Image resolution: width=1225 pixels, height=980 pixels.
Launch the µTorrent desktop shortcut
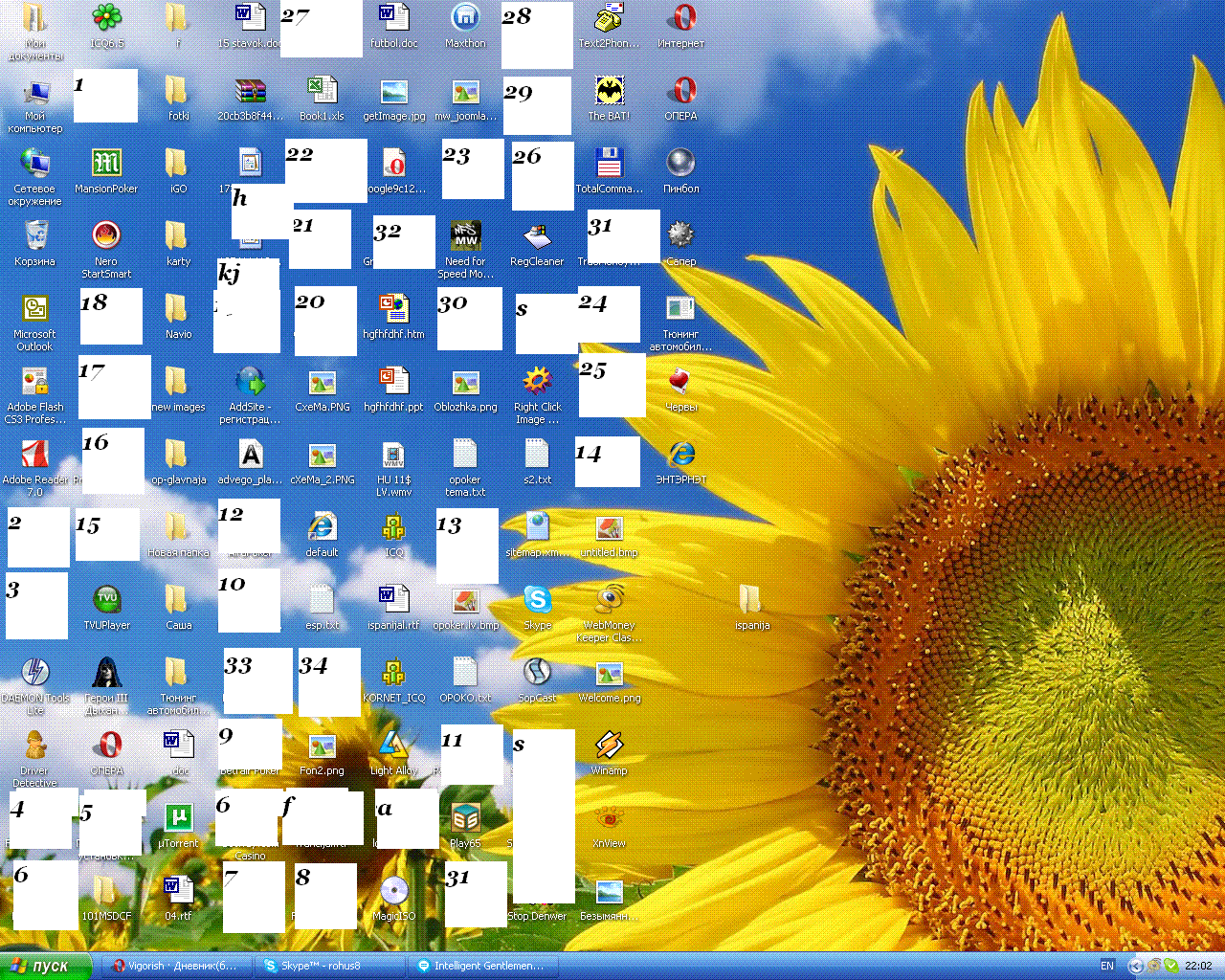(x=178, y=819)
